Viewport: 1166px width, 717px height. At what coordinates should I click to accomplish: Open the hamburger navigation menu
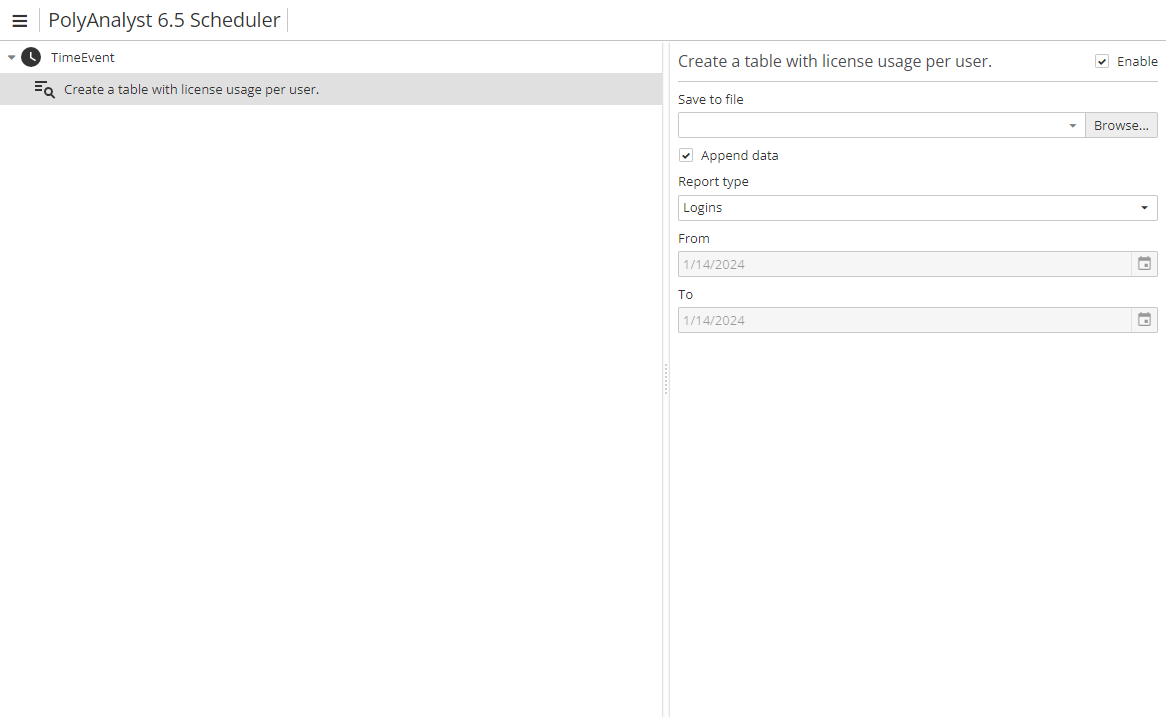(x=20, y=20)
